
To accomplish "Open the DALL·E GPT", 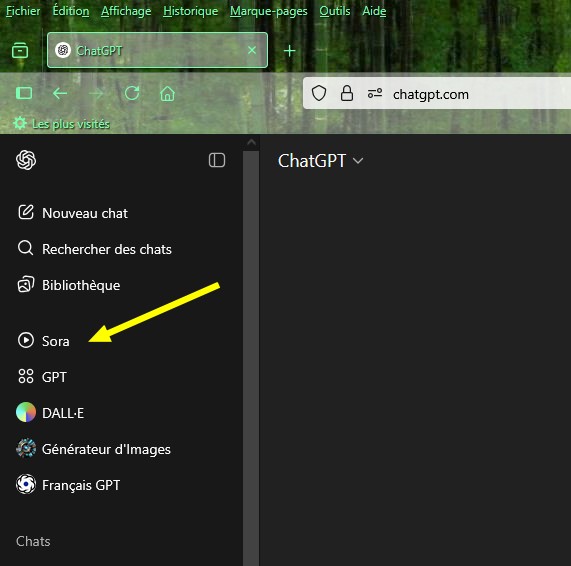I will tap(50, 413).
